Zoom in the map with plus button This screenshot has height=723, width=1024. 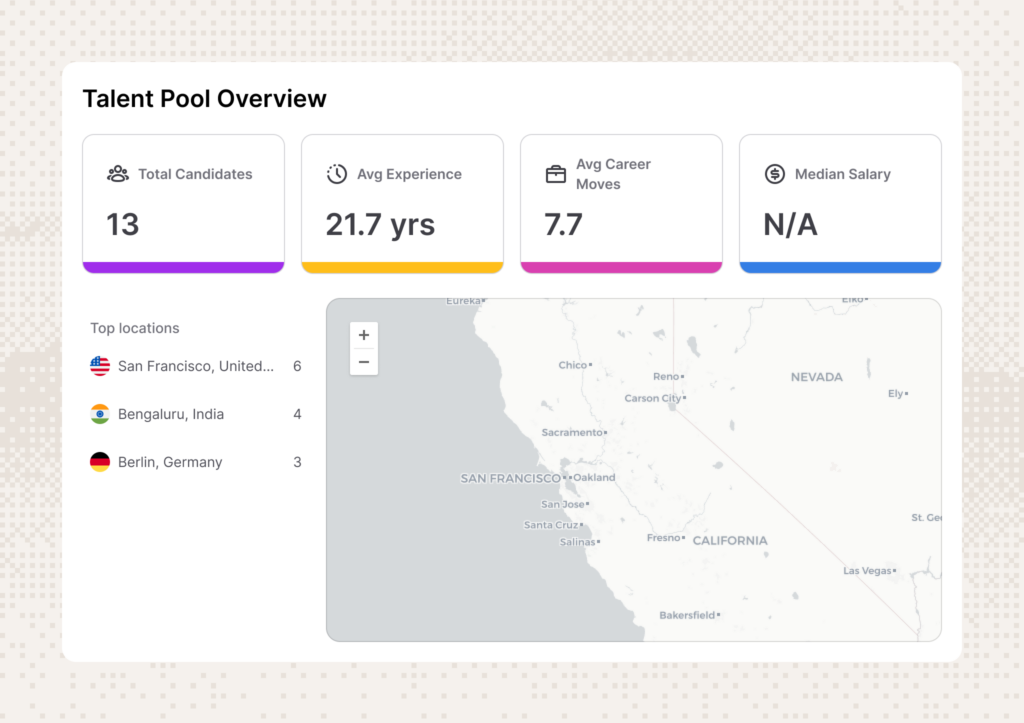pos(364,335)
